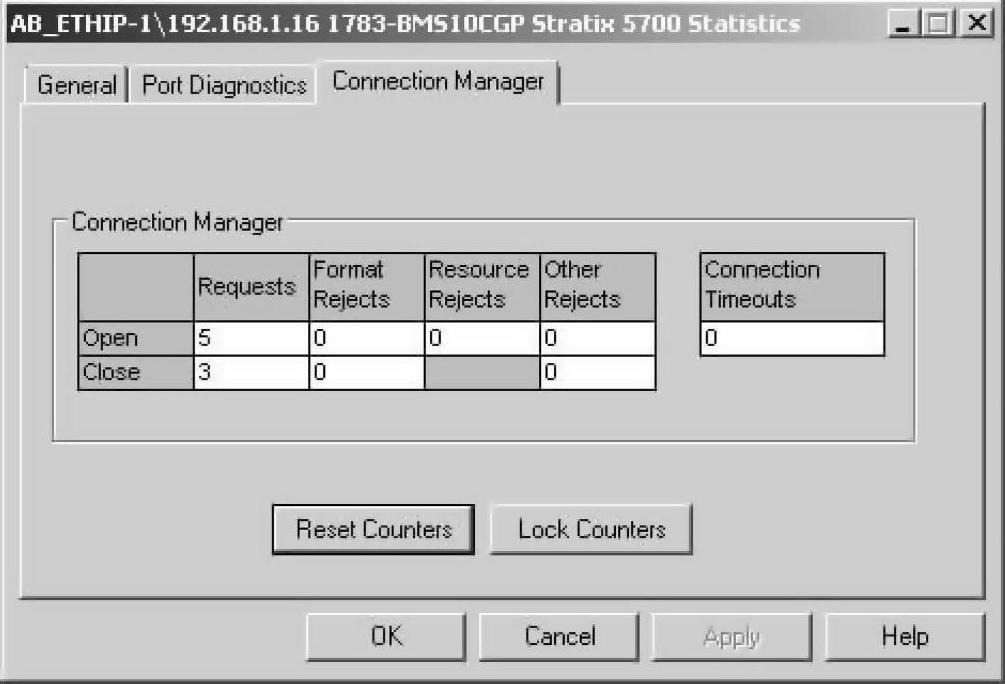Switch to the General tab
This screenshot has width=1005, height=684.
76,85
